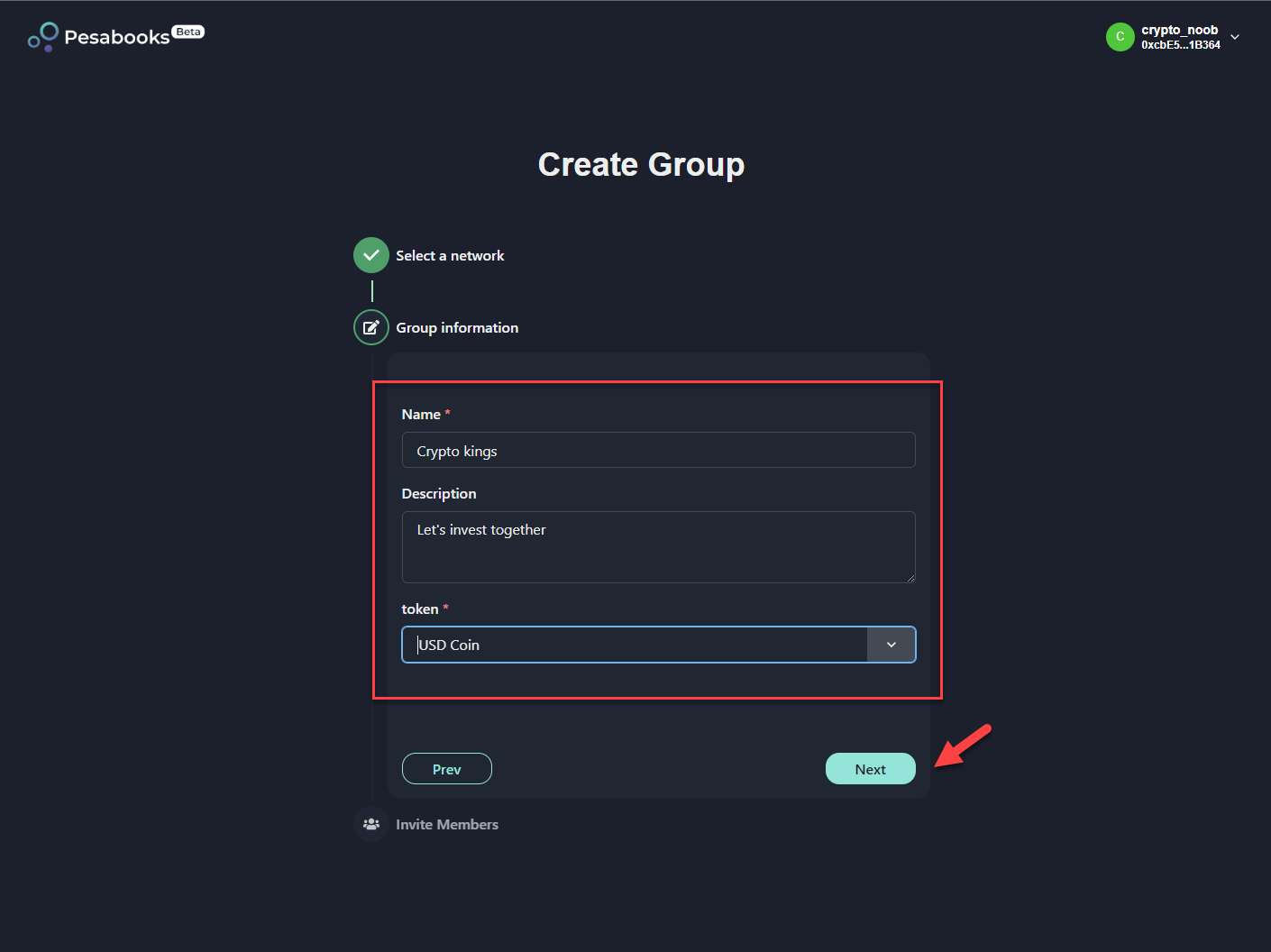Click the crypto_noob green avatar circle
Screen dimensions: 1271x952
tap(1120, 37)
